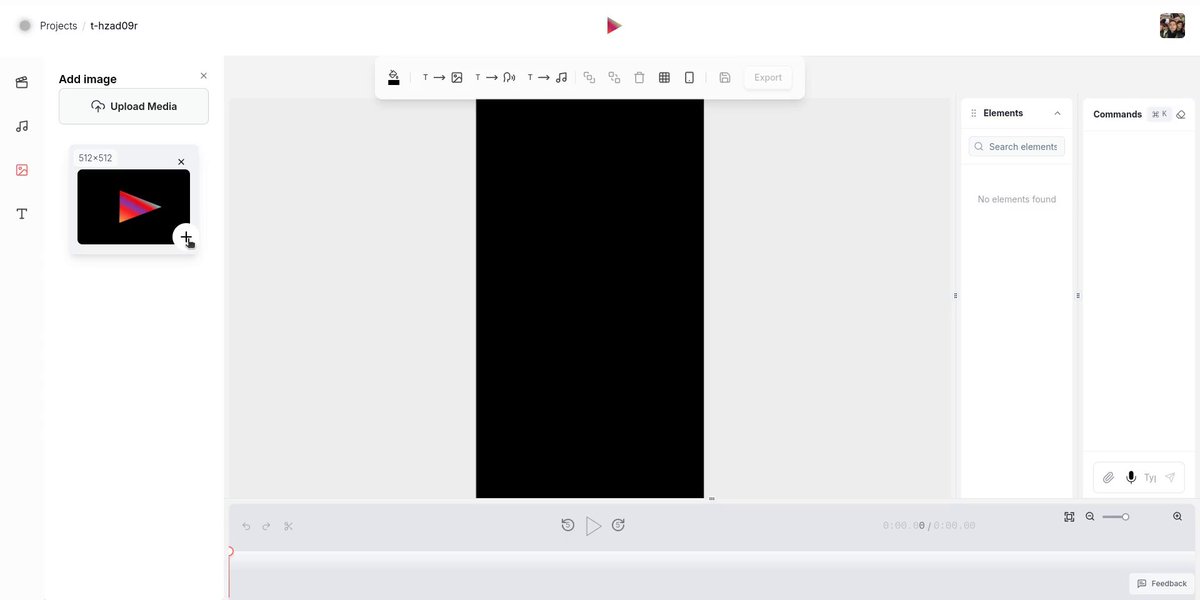Click the play button
Viewport: 1200px width, 600px height.
pyautogui.click(x=593, y=525)
